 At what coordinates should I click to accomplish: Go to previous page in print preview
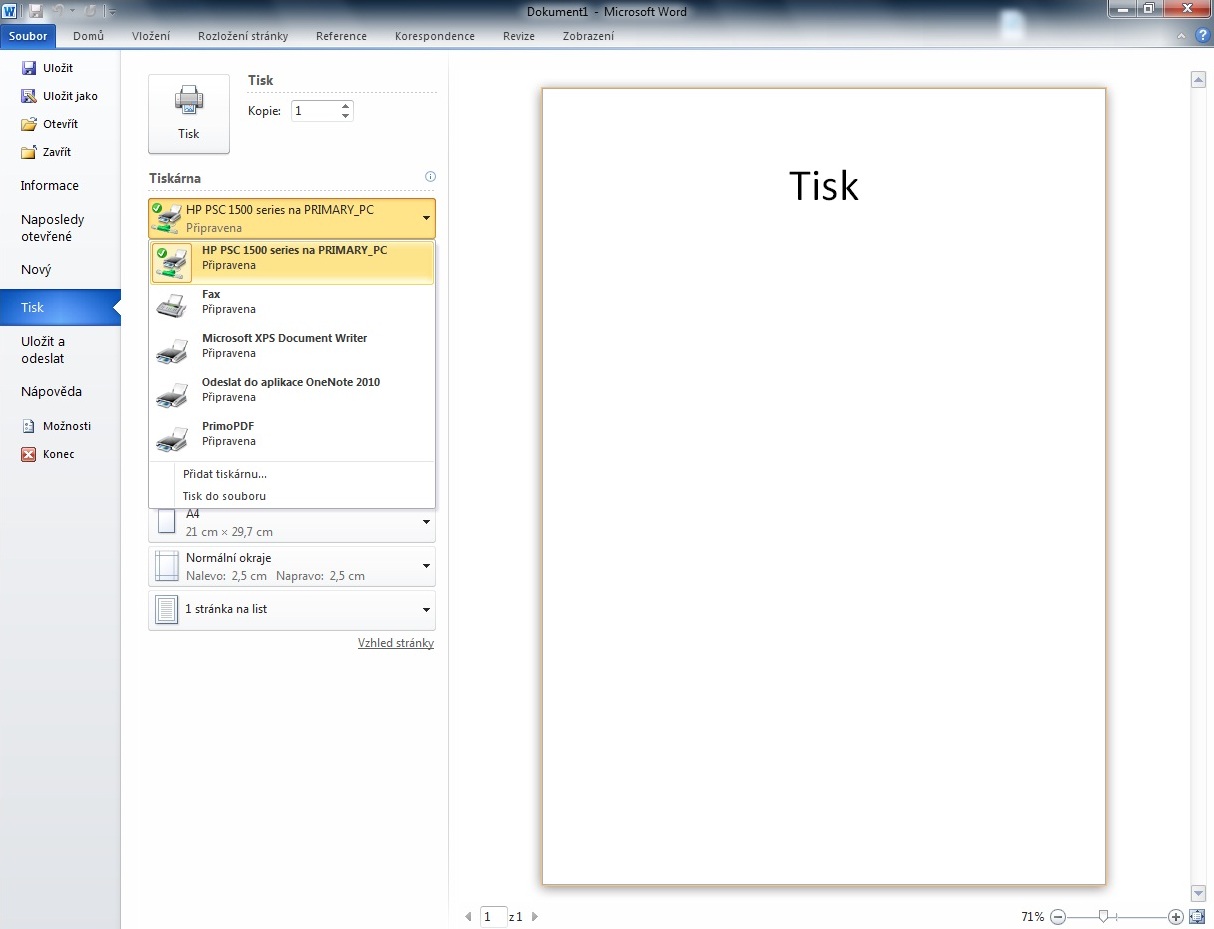pos(469,916)
